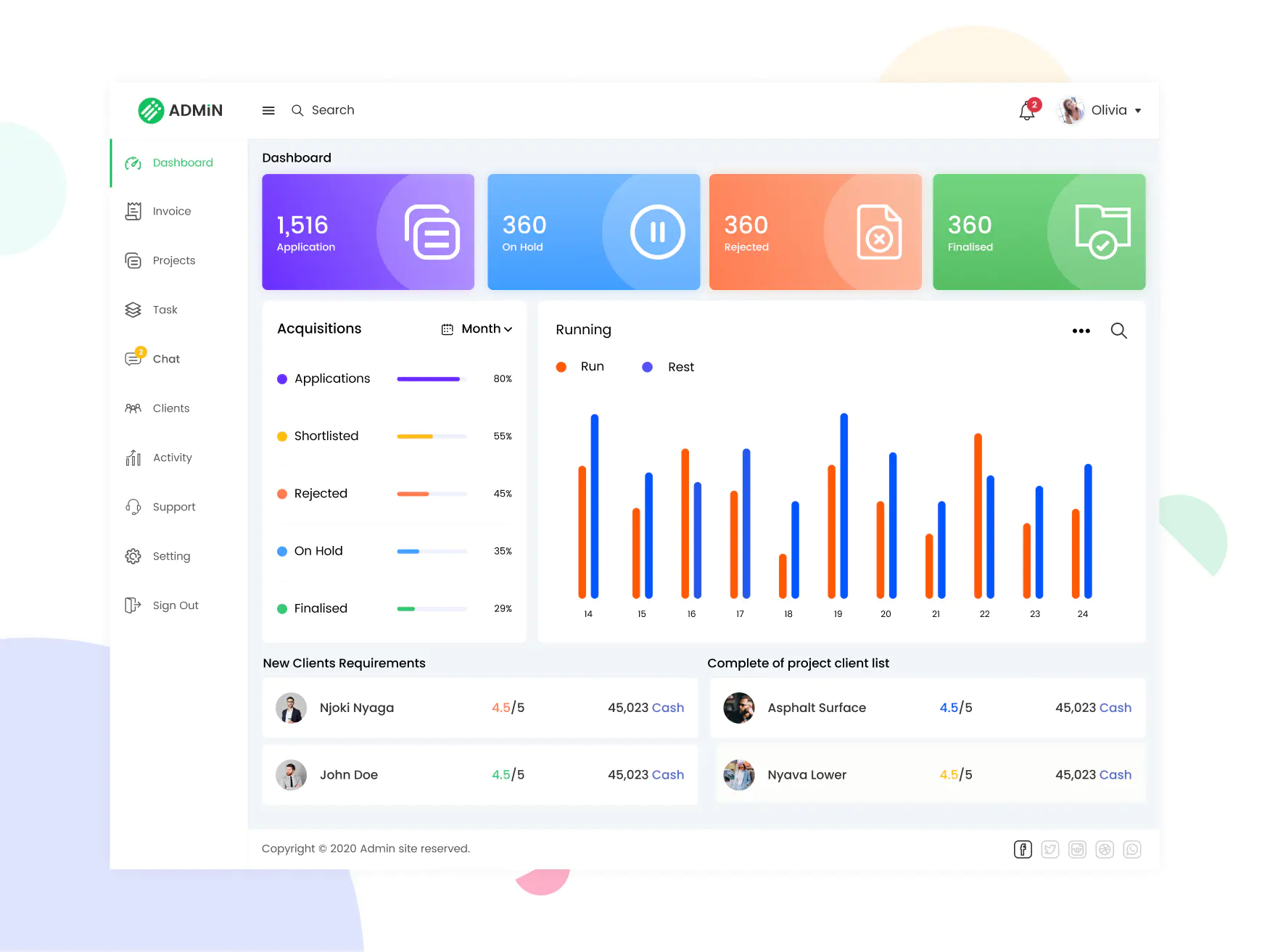Click the Finalised folder-check icon
This screenshot has width=1270, height=952.
[1102, 232]
